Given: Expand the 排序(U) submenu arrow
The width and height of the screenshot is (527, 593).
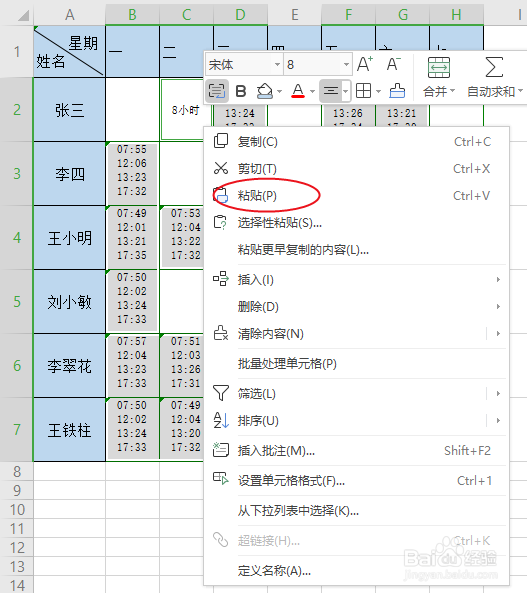Looking at the screenshot, I should [498, 421].
